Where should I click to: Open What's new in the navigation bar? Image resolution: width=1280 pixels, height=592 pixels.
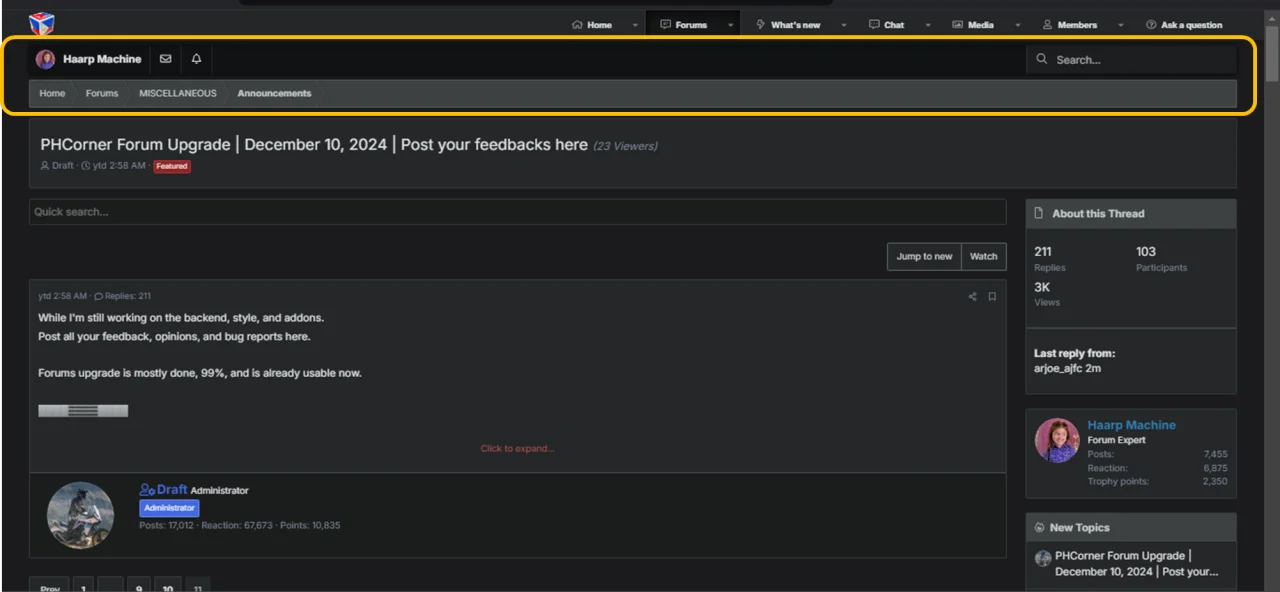788,25
